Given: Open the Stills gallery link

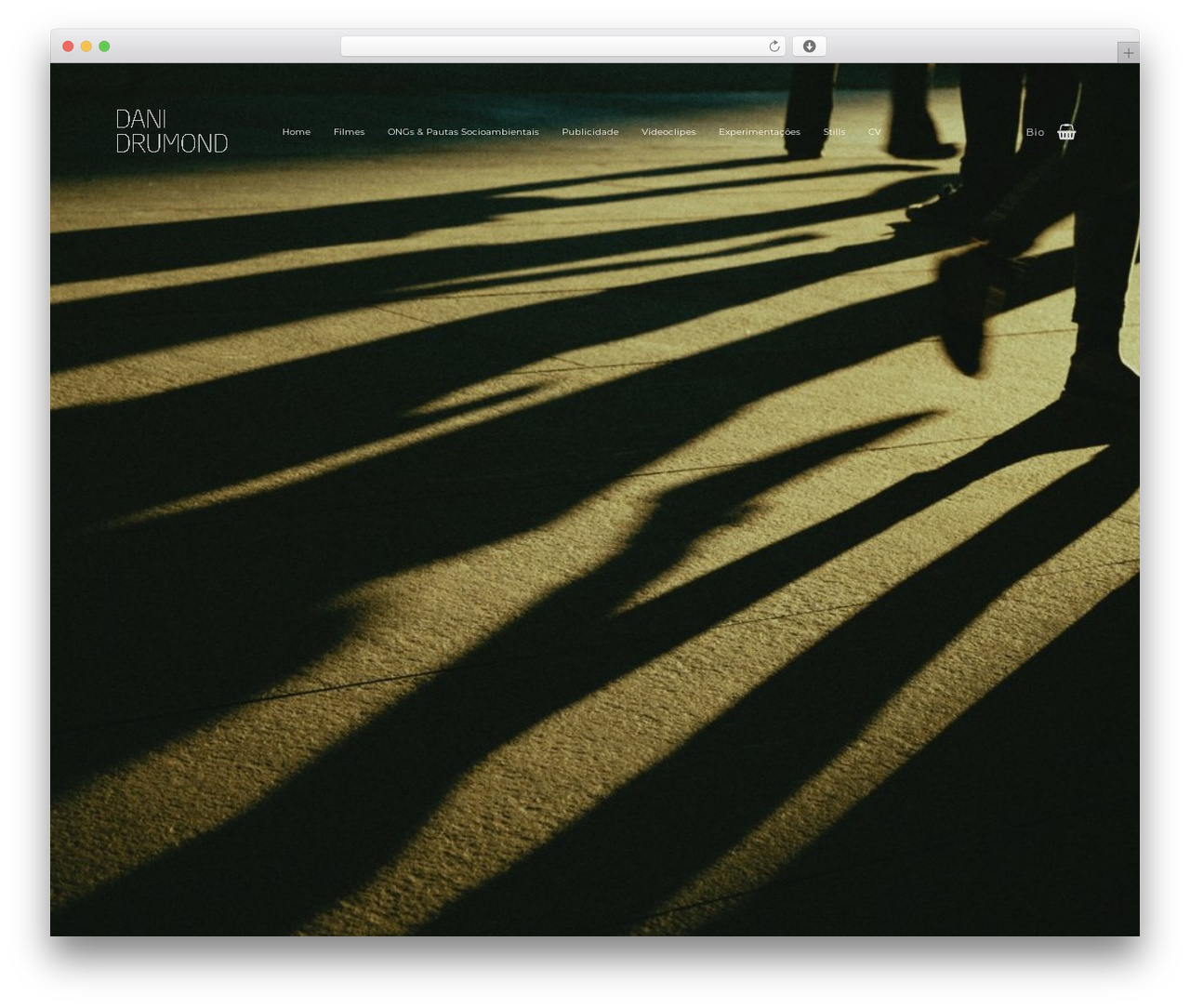Looking at the screenshot, I should point(834,132).
